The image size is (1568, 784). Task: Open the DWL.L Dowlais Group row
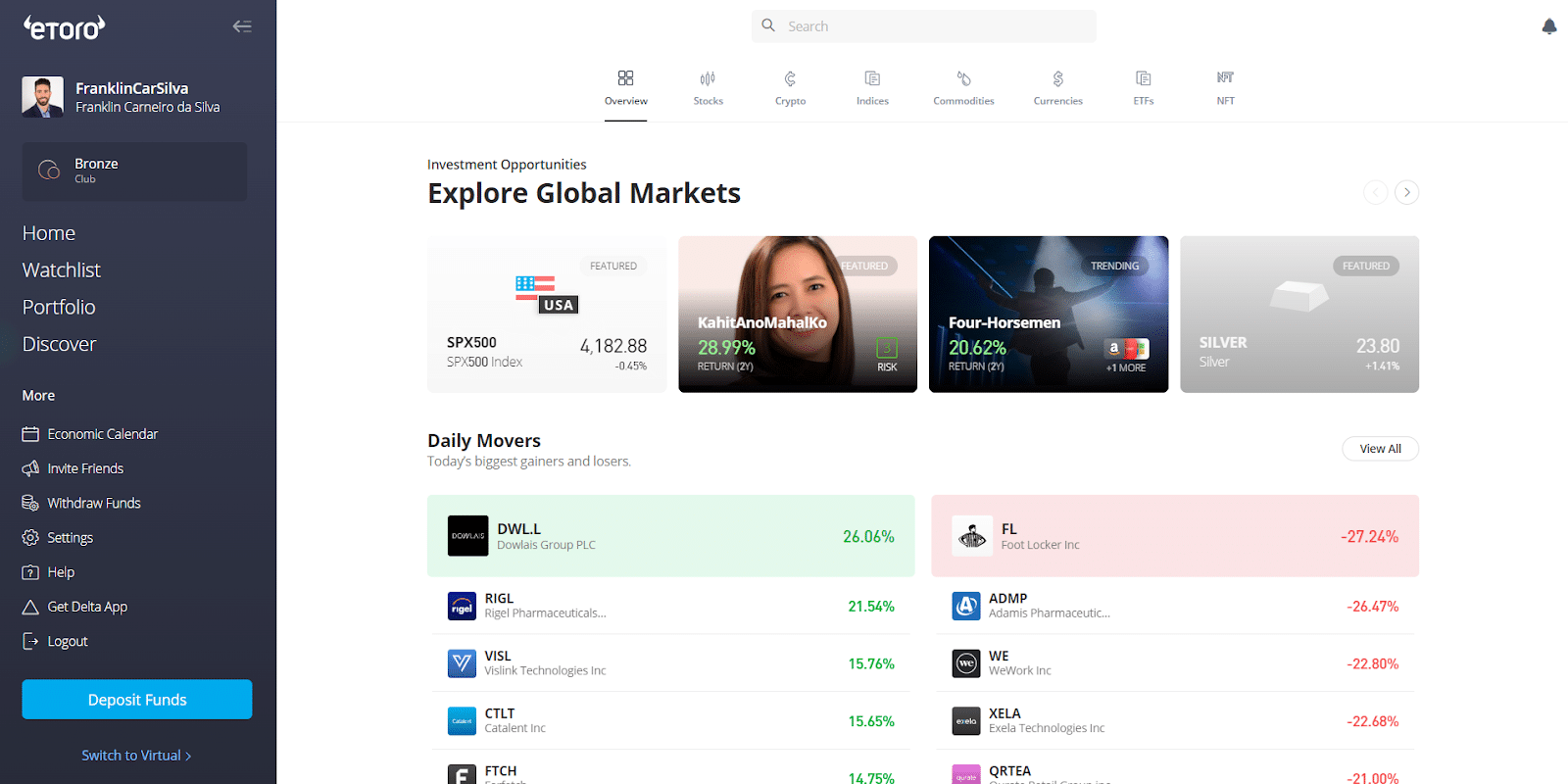click(x=671, y=536)
